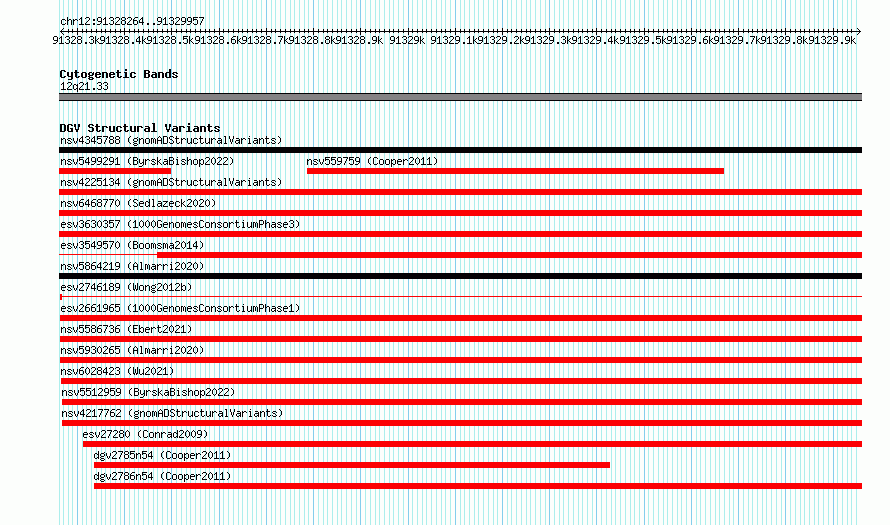
Task: Select the red bar under nsv5586736
Action: coord(460,339)
